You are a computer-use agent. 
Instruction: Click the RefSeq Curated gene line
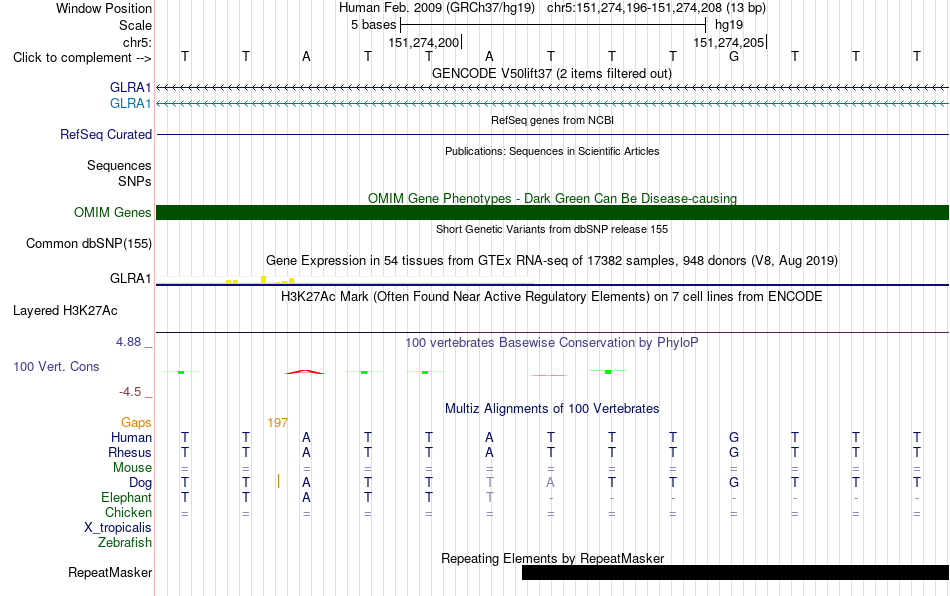553,134
